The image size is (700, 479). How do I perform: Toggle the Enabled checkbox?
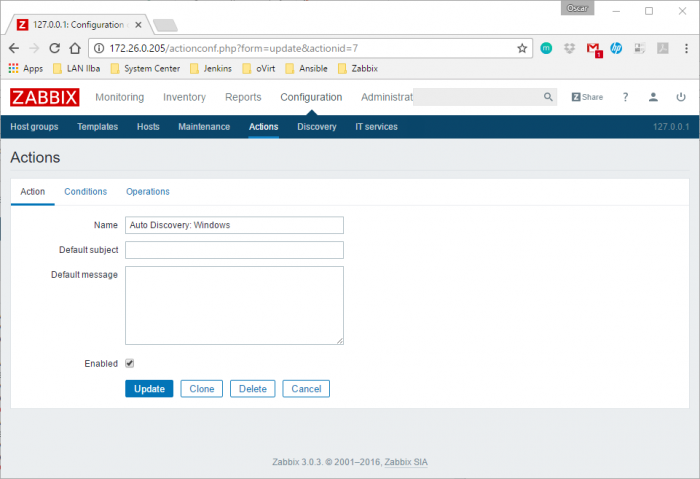(129, 363)
